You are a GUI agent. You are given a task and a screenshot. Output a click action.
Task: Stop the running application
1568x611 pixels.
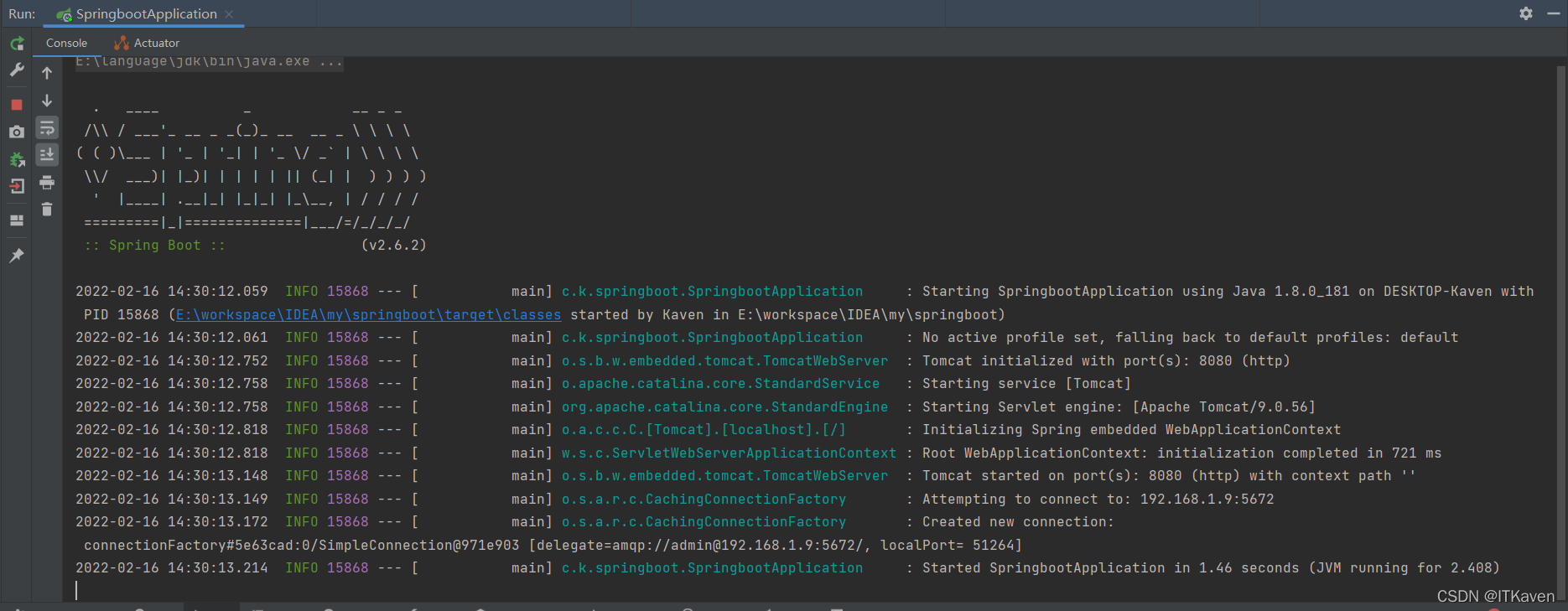[17, 105]
